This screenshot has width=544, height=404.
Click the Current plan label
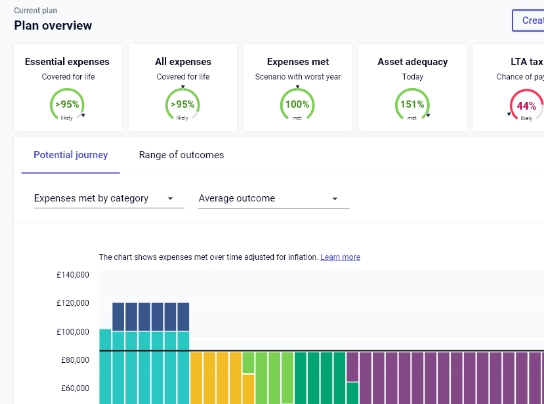35,10
